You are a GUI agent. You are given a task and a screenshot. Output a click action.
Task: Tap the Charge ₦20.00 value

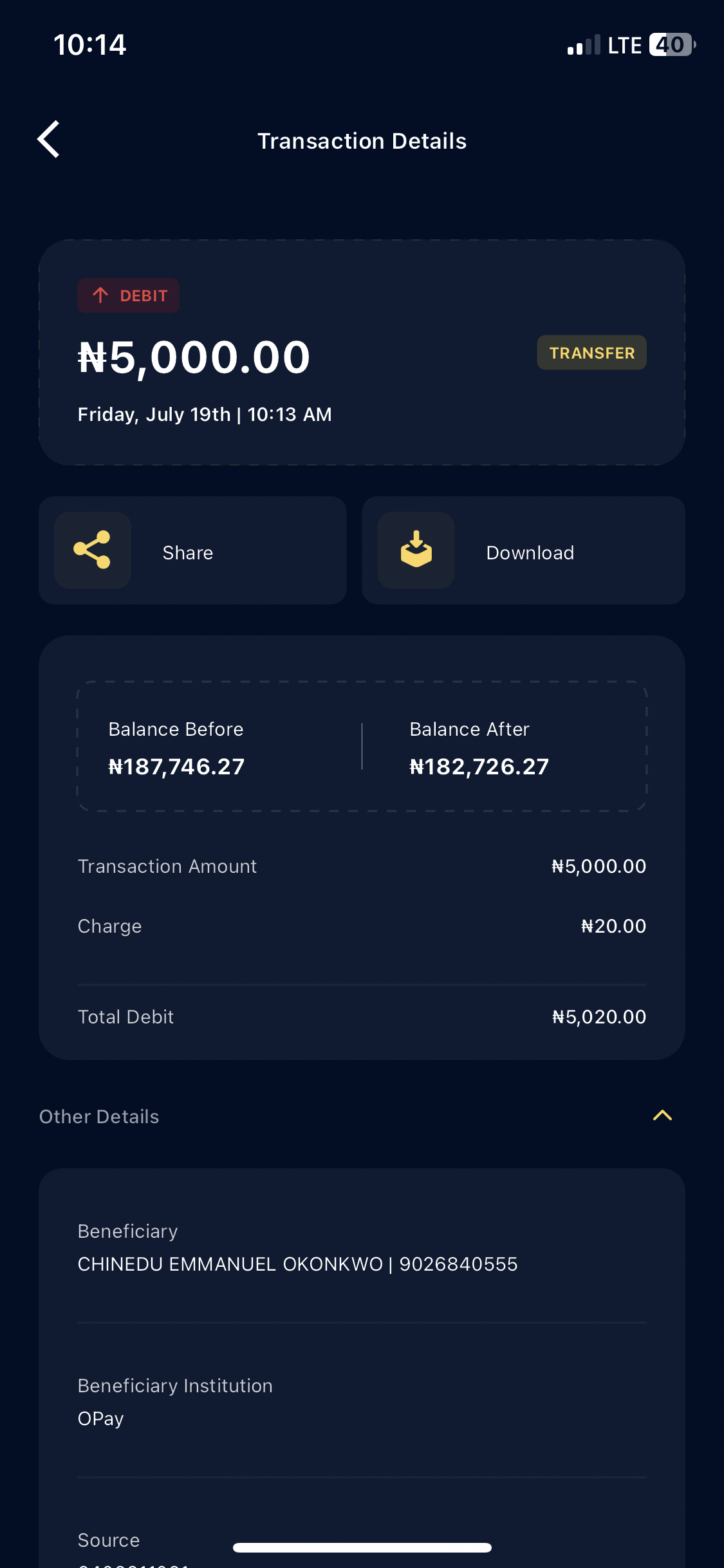tap(613, 926)
